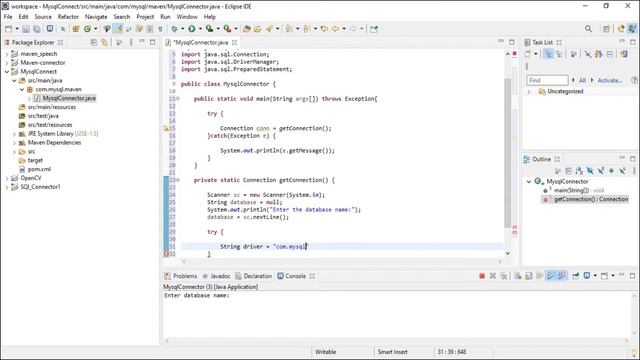
Task: Click the Open Type toolbar icon
Action: [246, 29]
